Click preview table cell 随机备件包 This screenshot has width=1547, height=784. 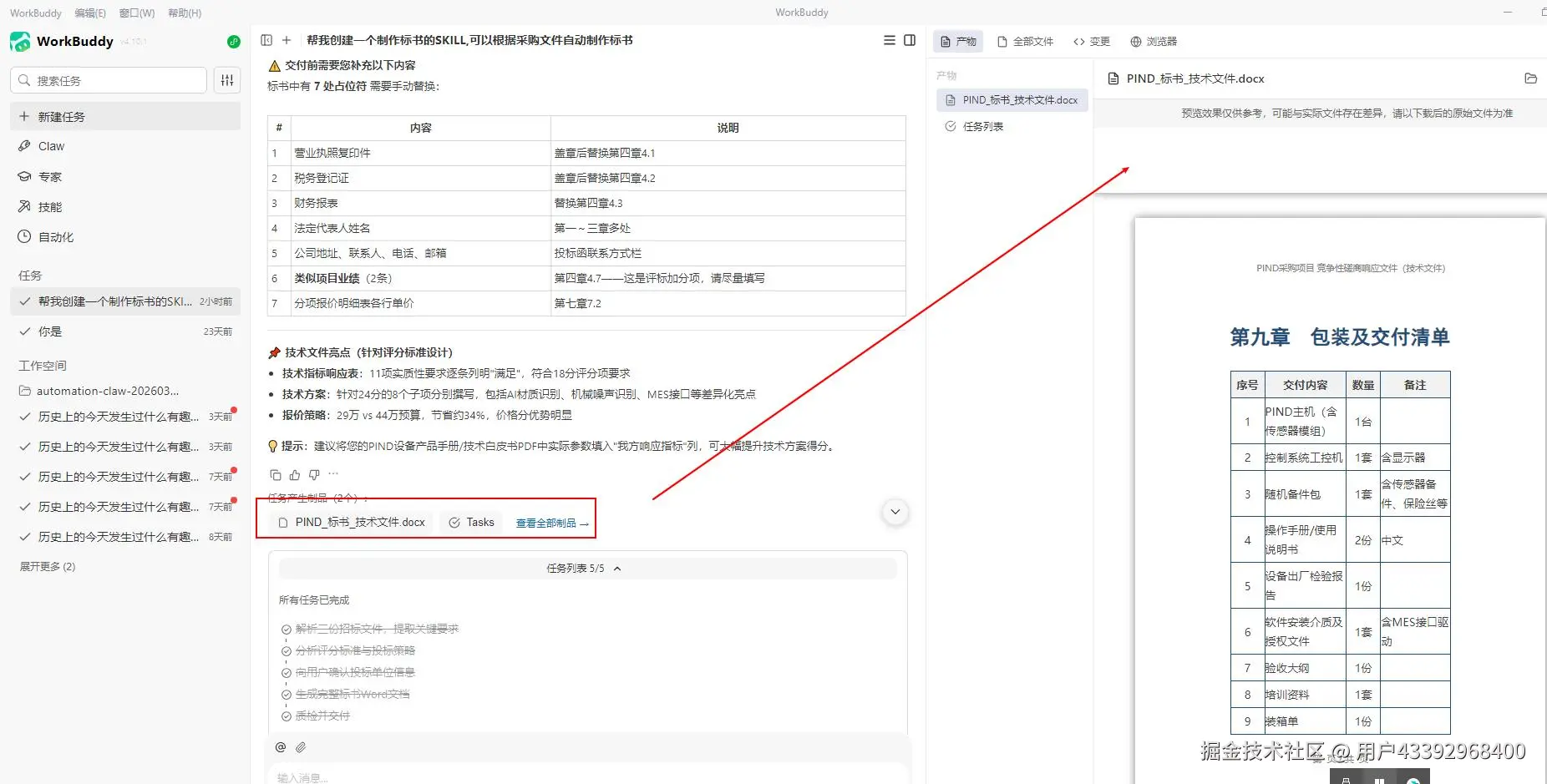coord(1304,494)
